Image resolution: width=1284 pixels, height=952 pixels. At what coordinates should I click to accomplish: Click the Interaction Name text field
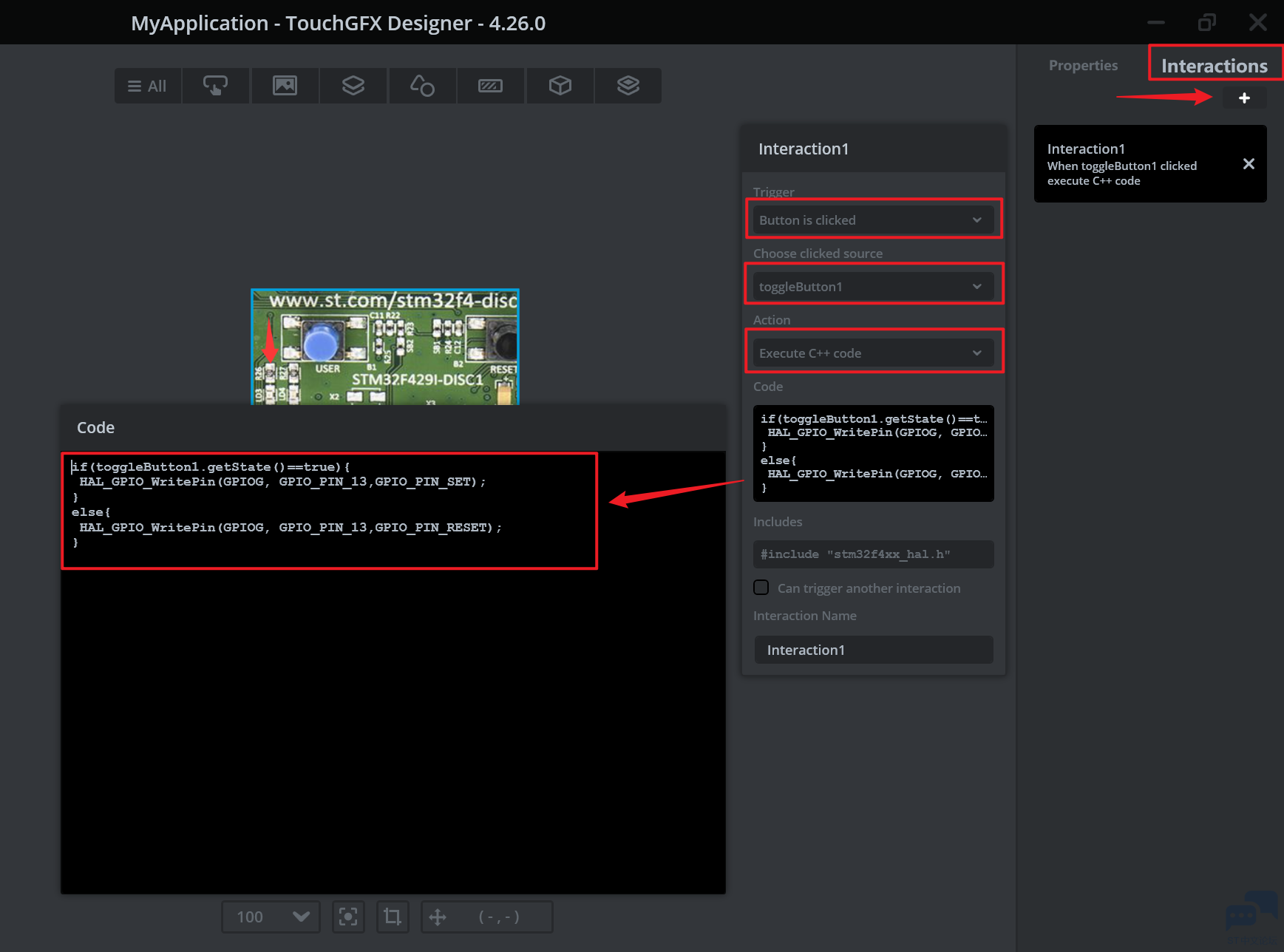coord(873,650)
